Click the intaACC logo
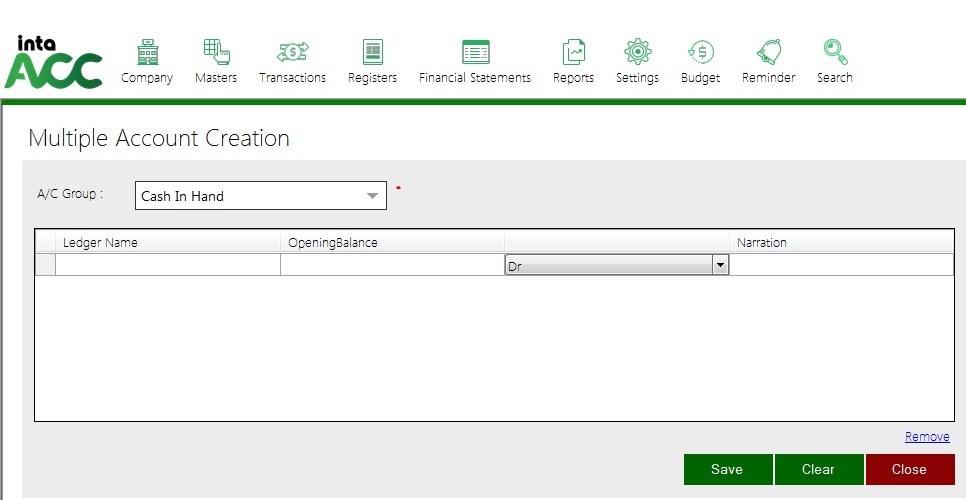 pos(53,62)
